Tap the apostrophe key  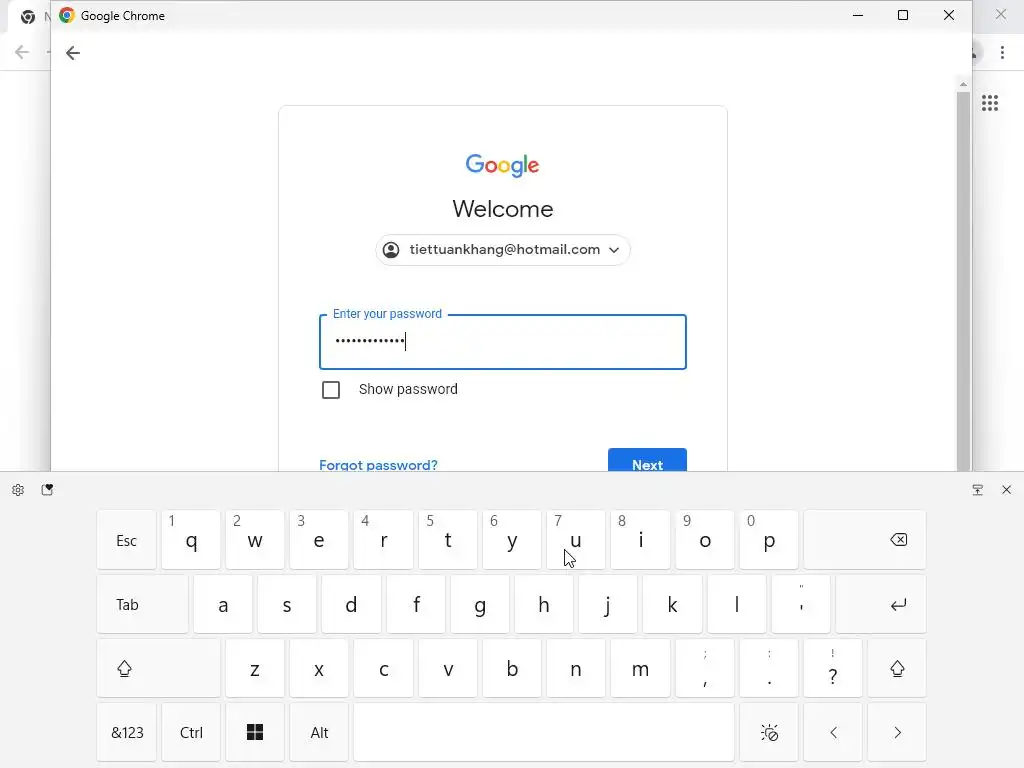tap(801, 604)
